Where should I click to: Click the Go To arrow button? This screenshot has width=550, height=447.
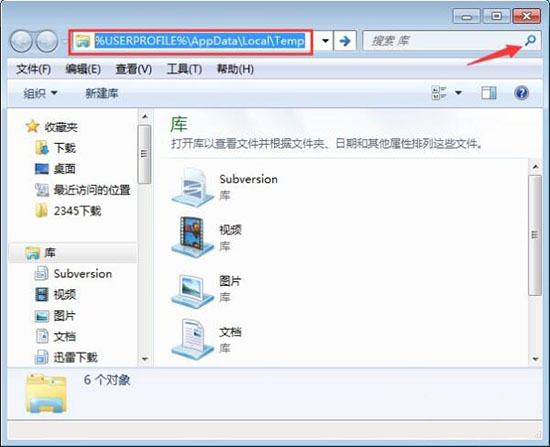click(x=345, y=41)
